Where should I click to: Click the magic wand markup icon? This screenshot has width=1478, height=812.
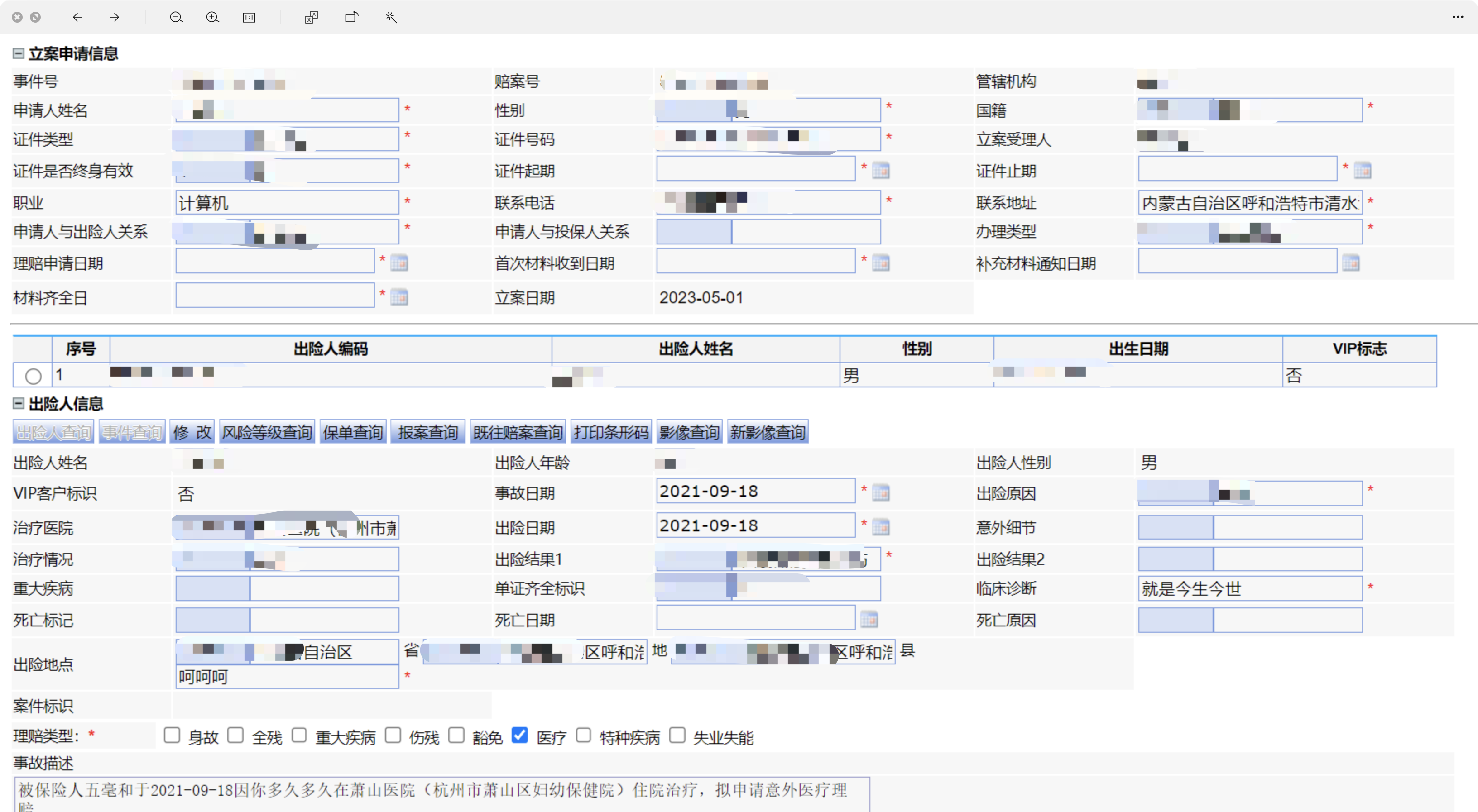[391, 17]
